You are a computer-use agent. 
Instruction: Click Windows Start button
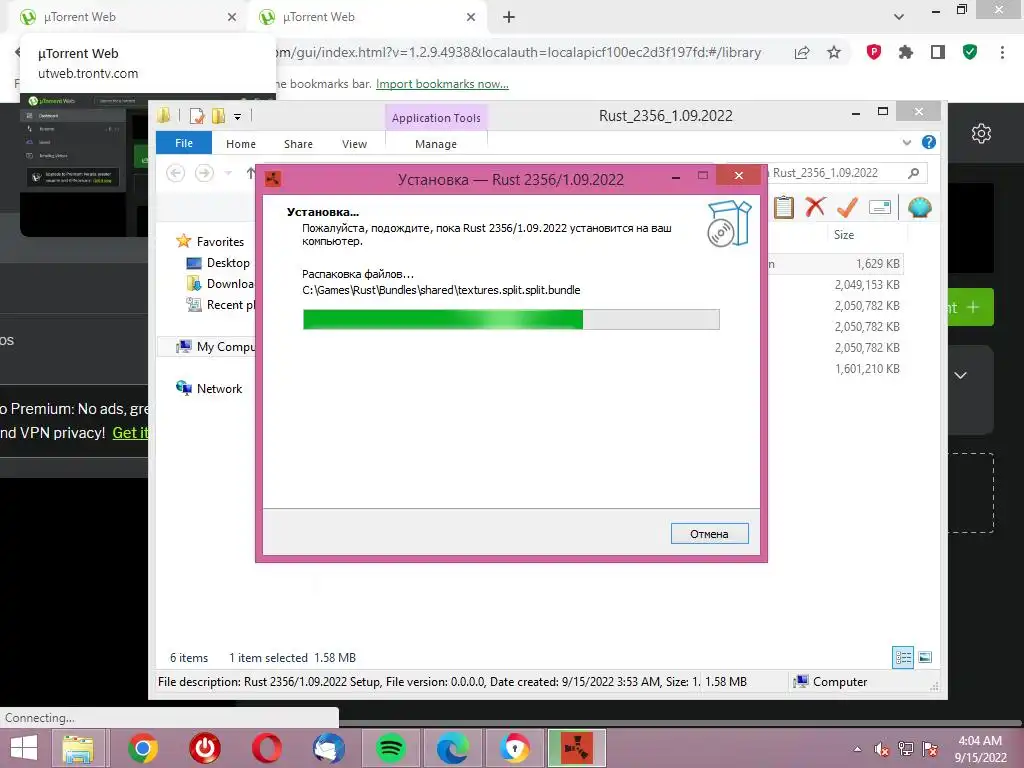point(24,748)
